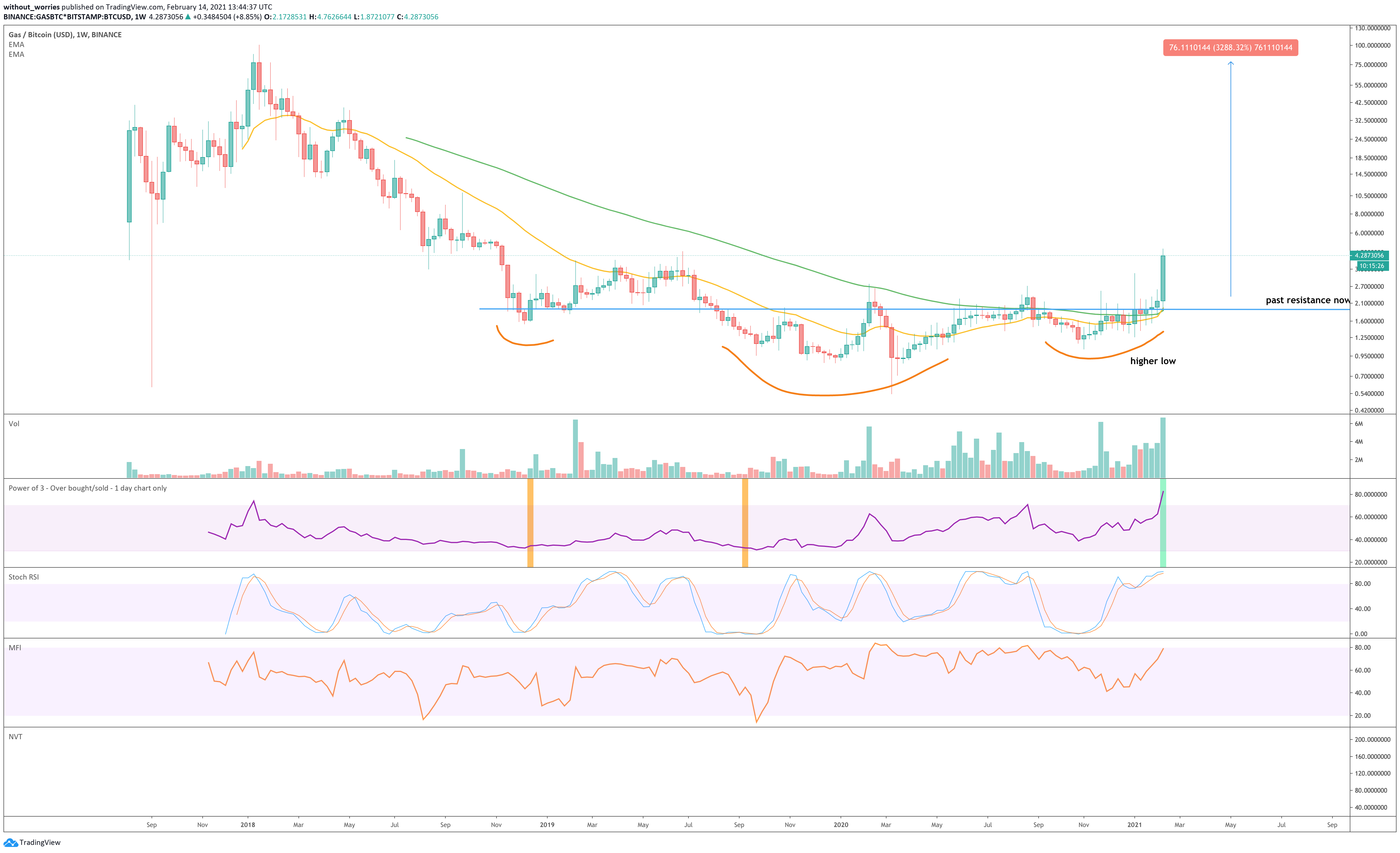The width and height of the screenshot is (1400, 853).
Task: Click the latest large green weekly candle
Action: click(1163, 278)
